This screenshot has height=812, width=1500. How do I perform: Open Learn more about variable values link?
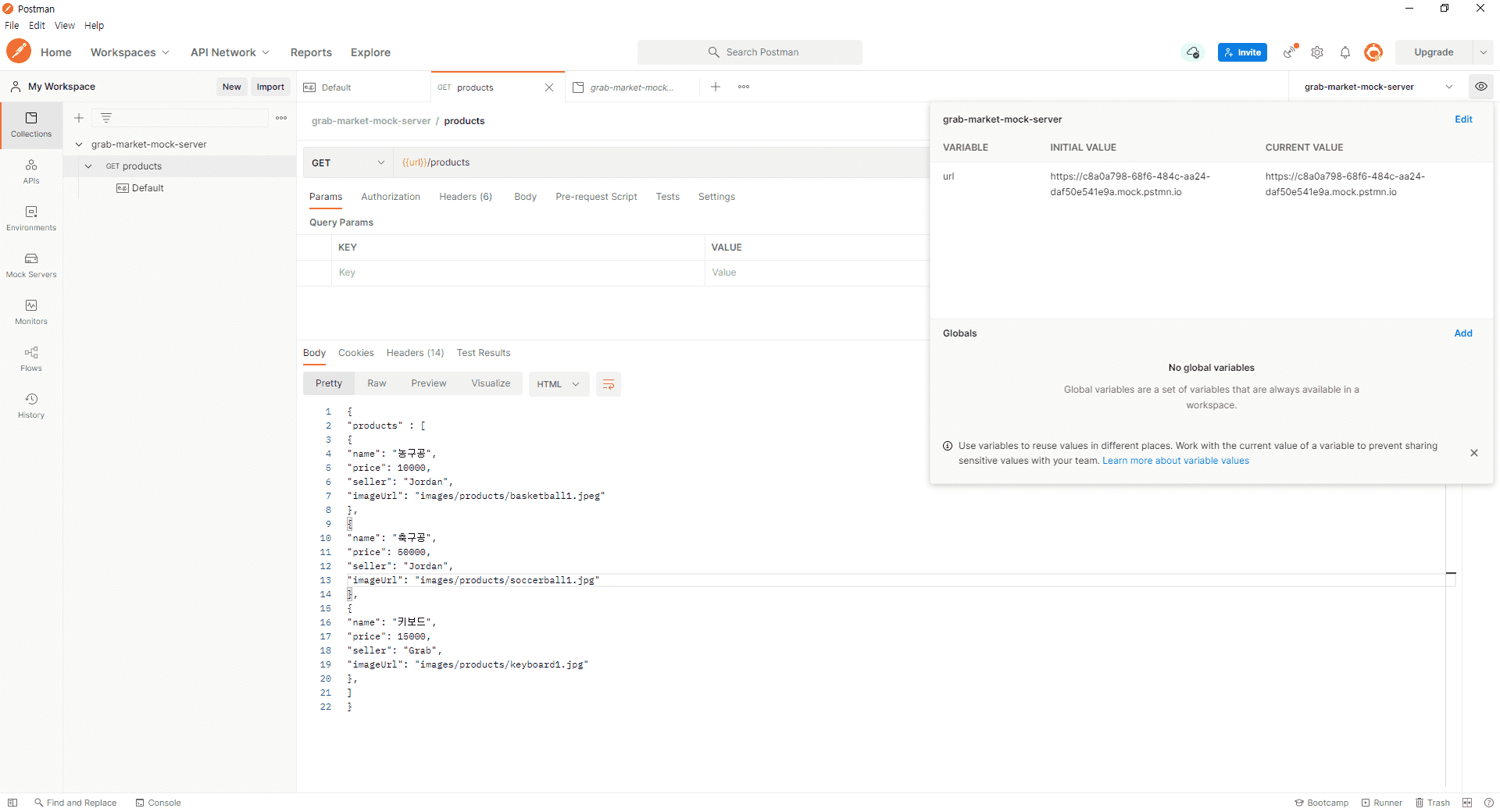click(x=1176, y=461)
